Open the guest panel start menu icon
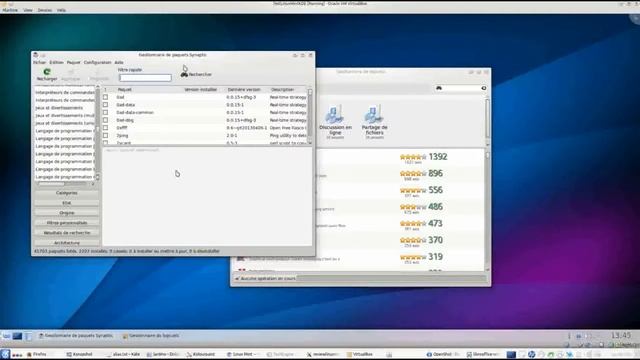640x360 pixels. (x=6, y=336)
